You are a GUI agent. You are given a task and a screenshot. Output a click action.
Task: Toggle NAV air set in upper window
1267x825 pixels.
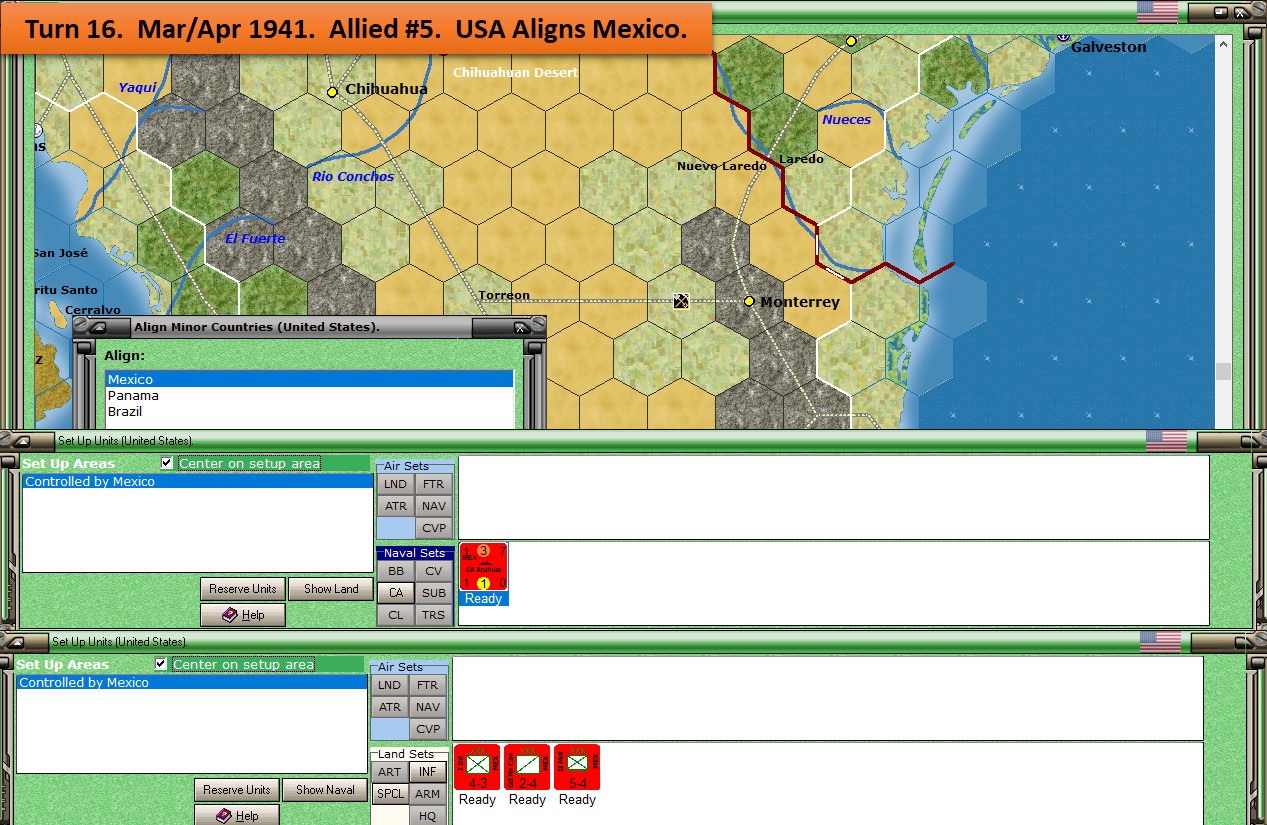[x=434, y=506]
